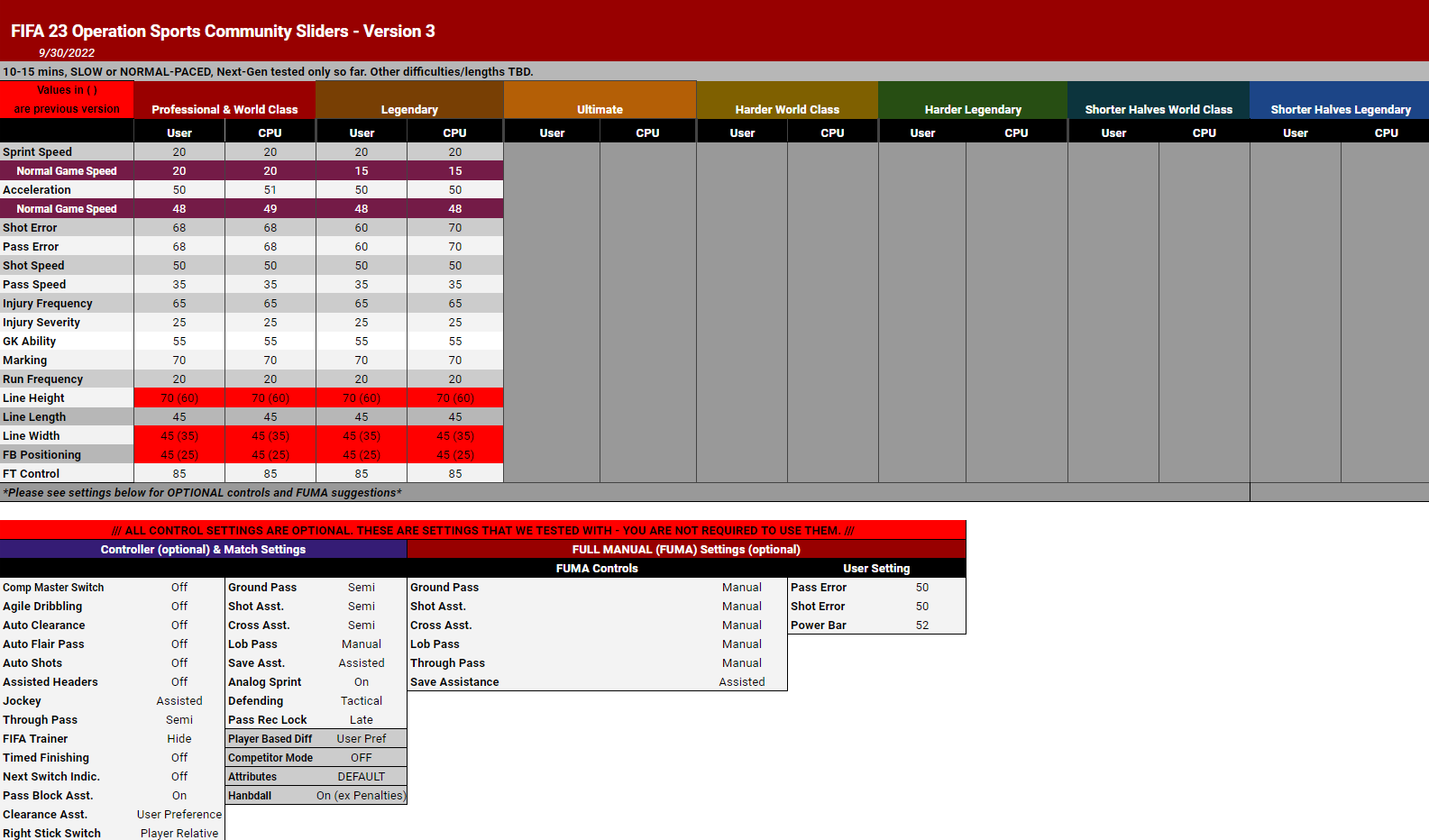The width and height of the screenshot is (1429, 840).
Task: Click the Power Bar value 52
Action: [x=921, y=625]
